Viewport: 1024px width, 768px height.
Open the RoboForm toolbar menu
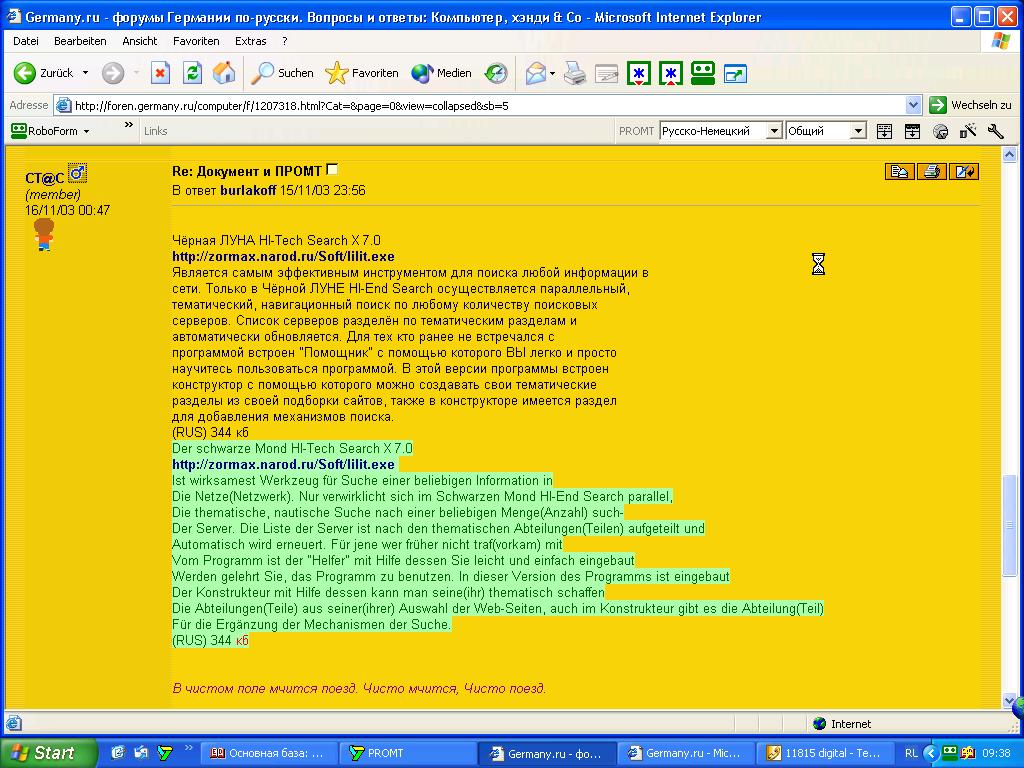point(50,131)
